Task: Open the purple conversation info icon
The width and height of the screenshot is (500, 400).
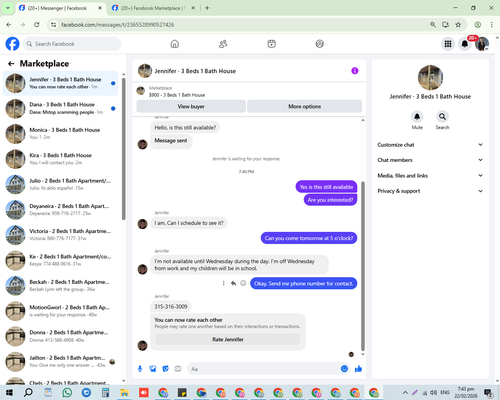Action: (355, 71)
